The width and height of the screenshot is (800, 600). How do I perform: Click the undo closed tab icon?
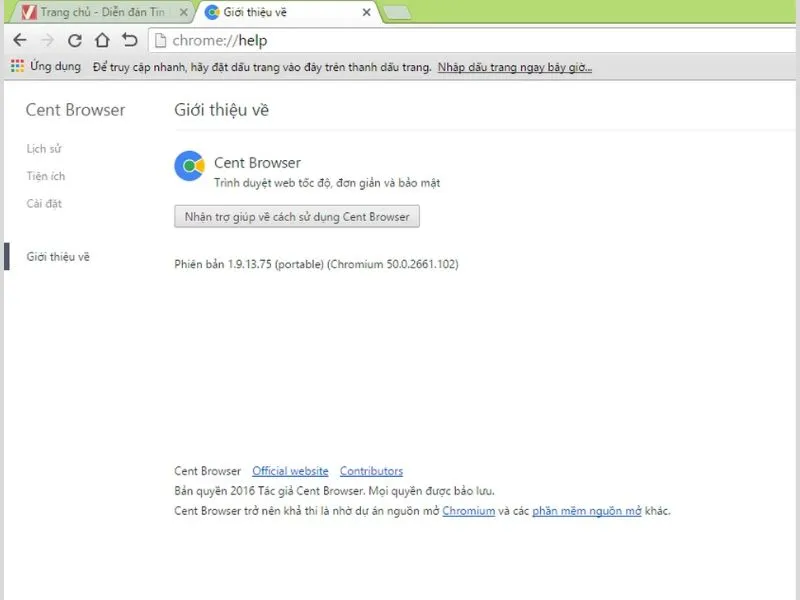(130, 40)
